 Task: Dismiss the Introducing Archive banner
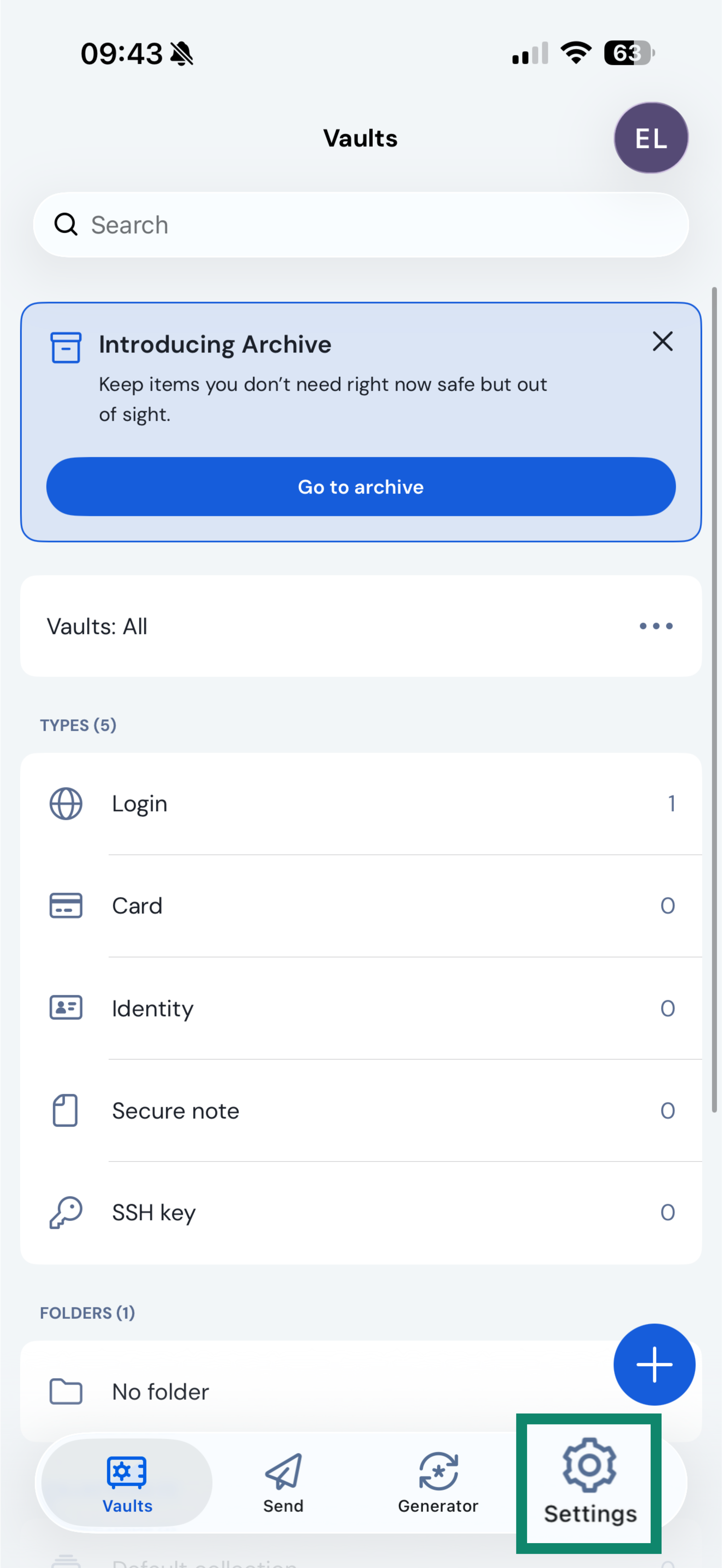662,341
